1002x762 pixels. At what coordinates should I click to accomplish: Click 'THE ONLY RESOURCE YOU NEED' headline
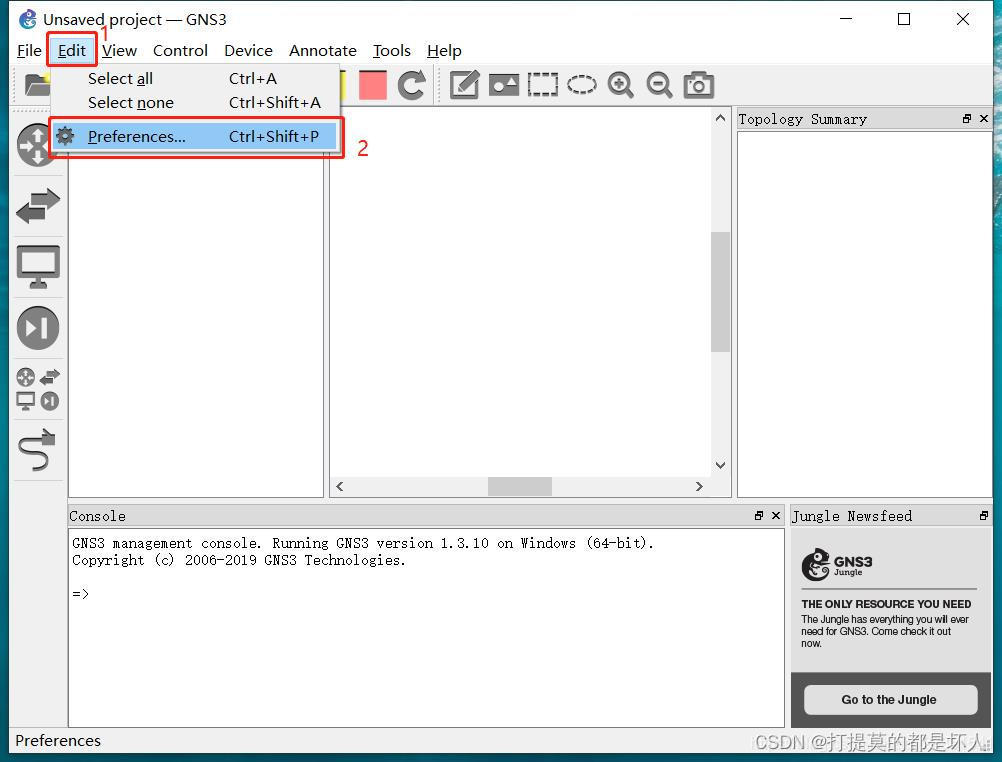pyautogui.click(x=886, y=604)
